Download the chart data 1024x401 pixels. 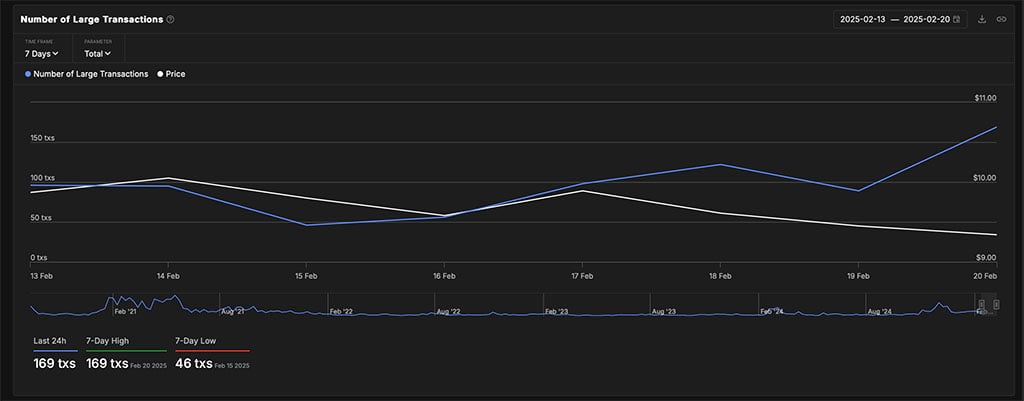tap(982, 19)
